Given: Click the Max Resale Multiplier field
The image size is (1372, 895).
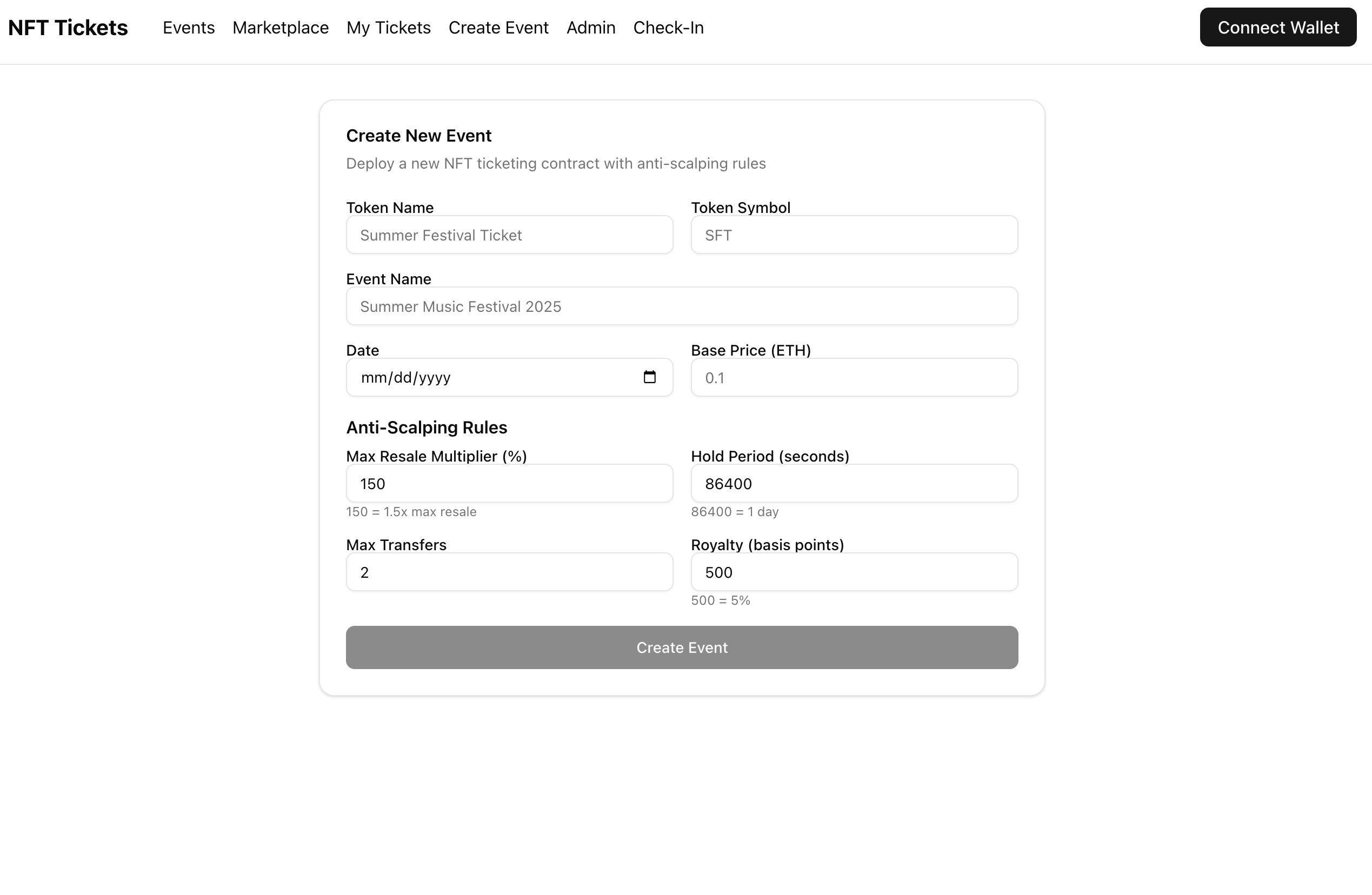Looking at the screenshot, I should click(509, 484).
